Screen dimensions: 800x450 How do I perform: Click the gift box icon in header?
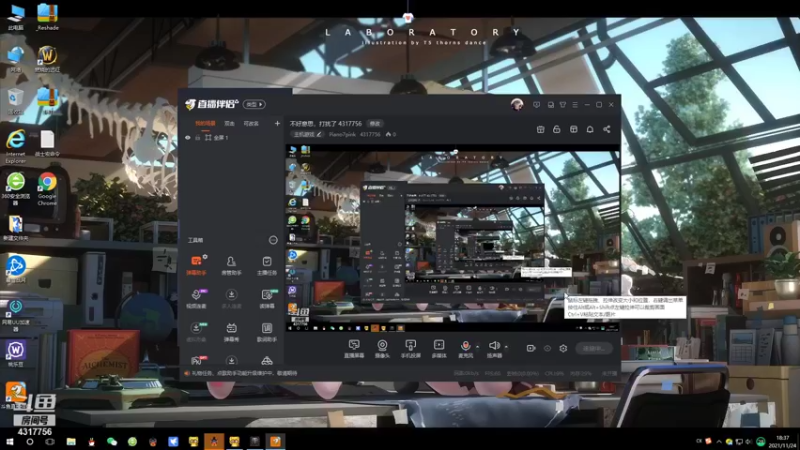click(540, 130)
